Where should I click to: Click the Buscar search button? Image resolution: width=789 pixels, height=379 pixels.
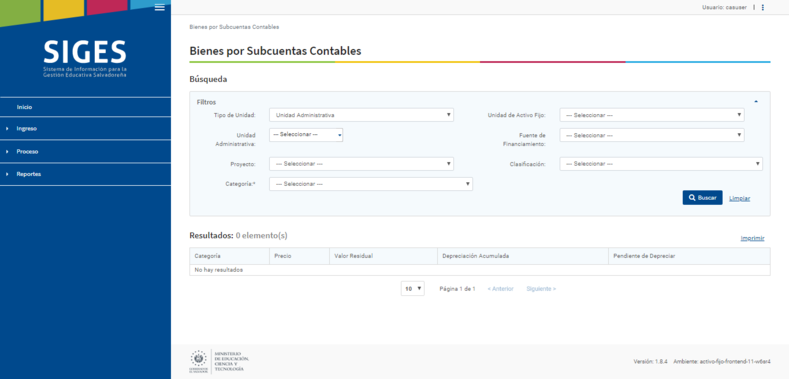(x=702, y=198)
